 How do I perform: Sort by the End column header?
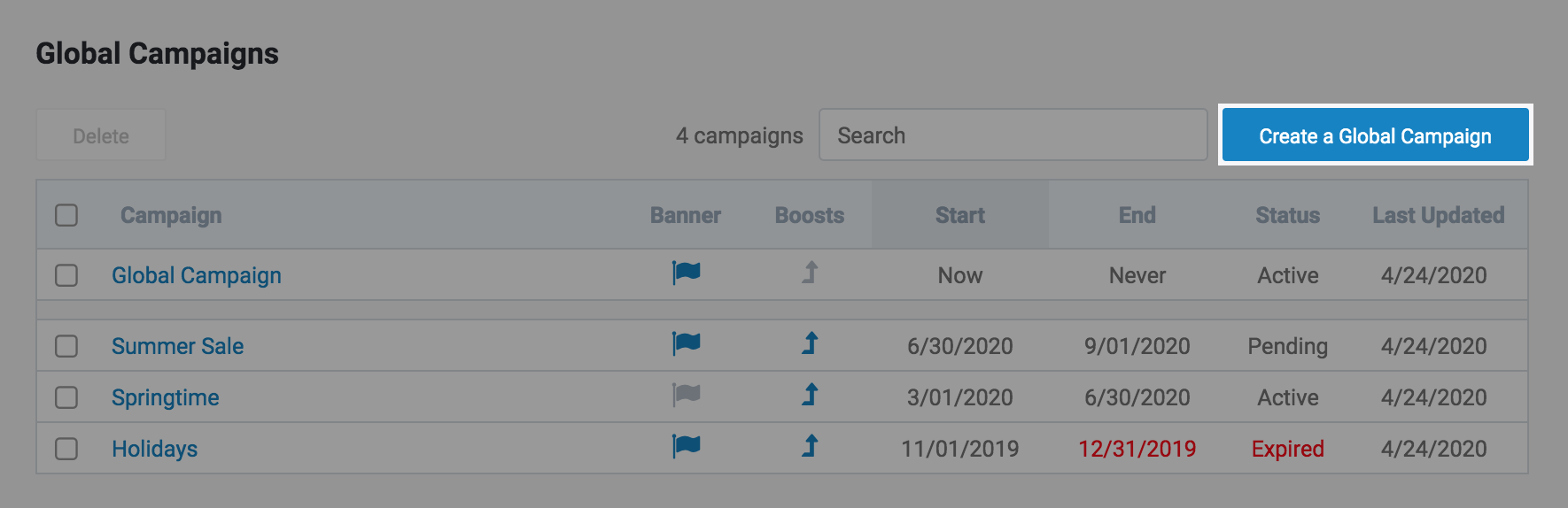pyautogui.click(x=1137, y=215)
